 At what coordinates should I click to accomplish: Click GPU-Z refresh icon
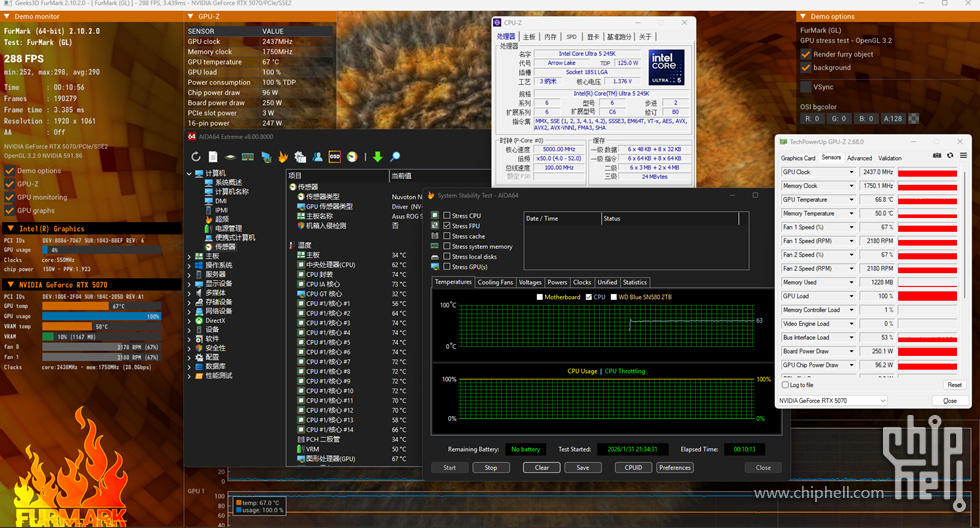950,156
